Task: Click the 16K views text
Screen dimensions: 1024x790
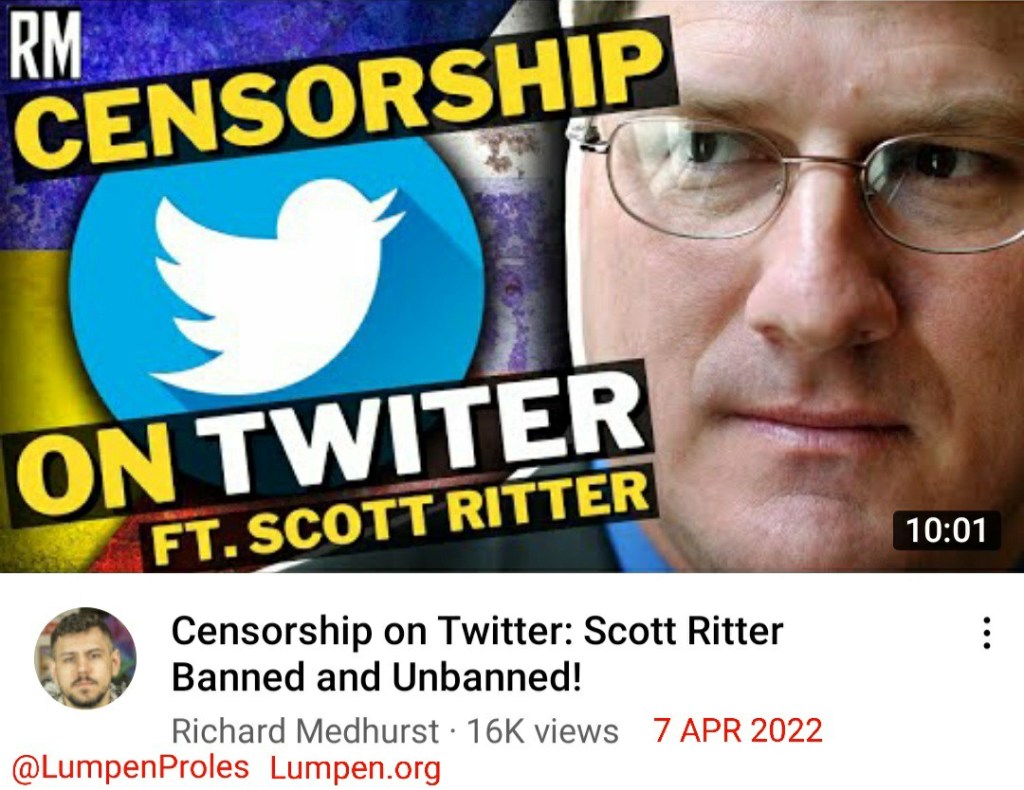Action: [x=543, y=731]
